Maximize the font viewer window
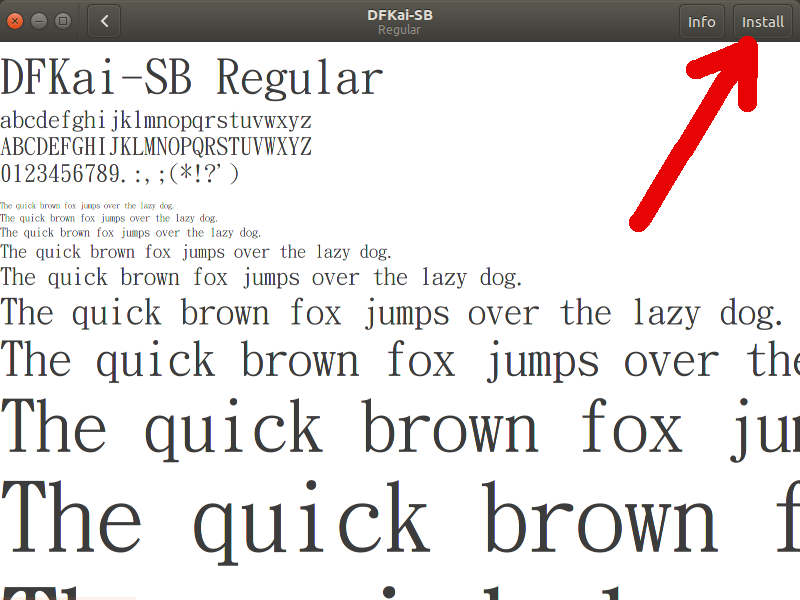 (63, 21)
